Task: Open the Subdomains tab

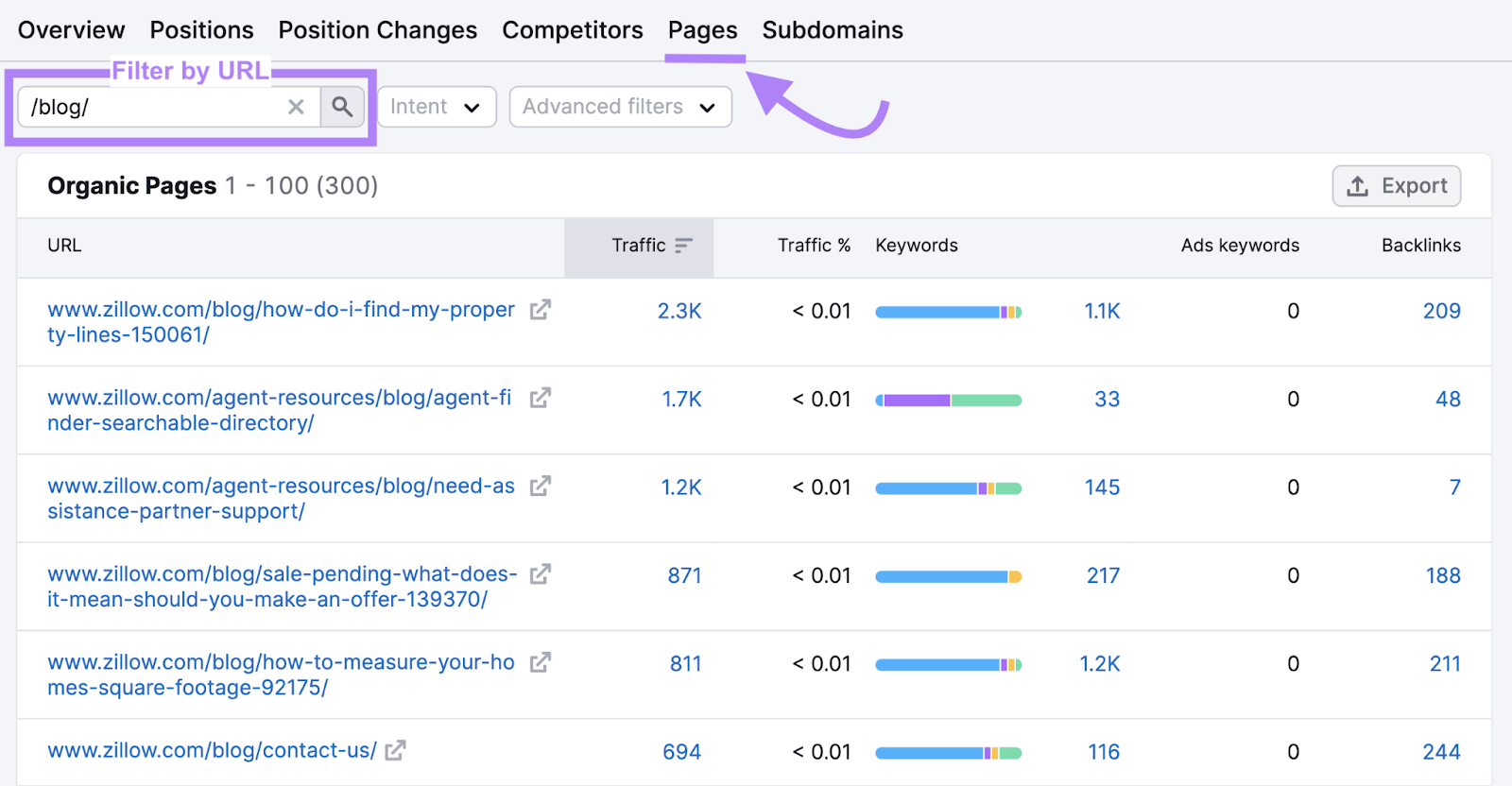Action: [x=833, y=30]
